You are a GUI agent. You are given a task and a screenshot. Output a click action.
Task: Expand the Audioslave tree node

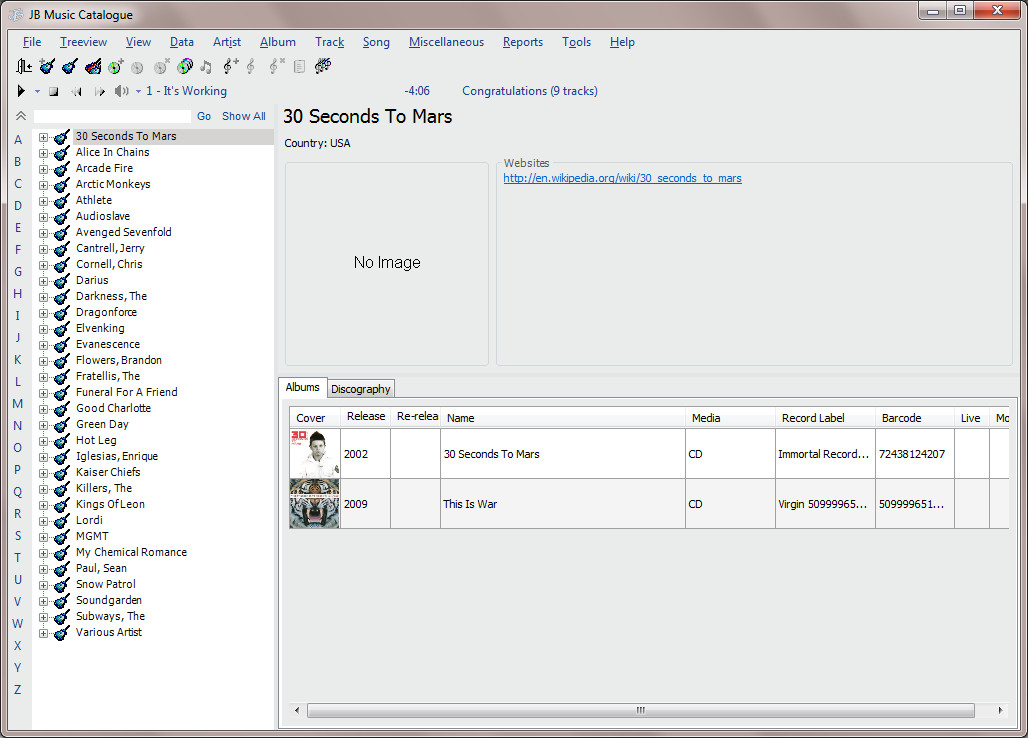(x=43, y=217)
